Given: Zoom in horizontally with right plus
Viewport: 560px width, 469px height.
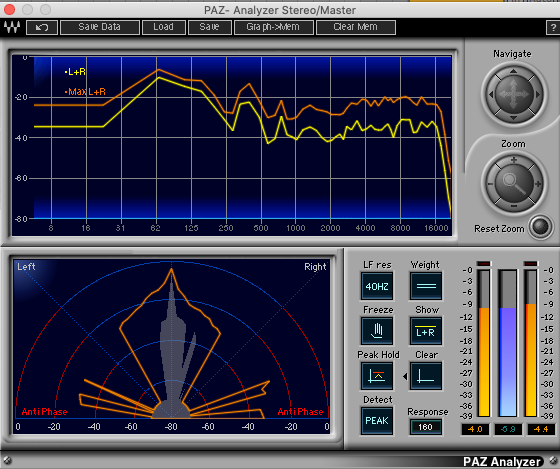Looking at the screenshot, I should (538, 184).
